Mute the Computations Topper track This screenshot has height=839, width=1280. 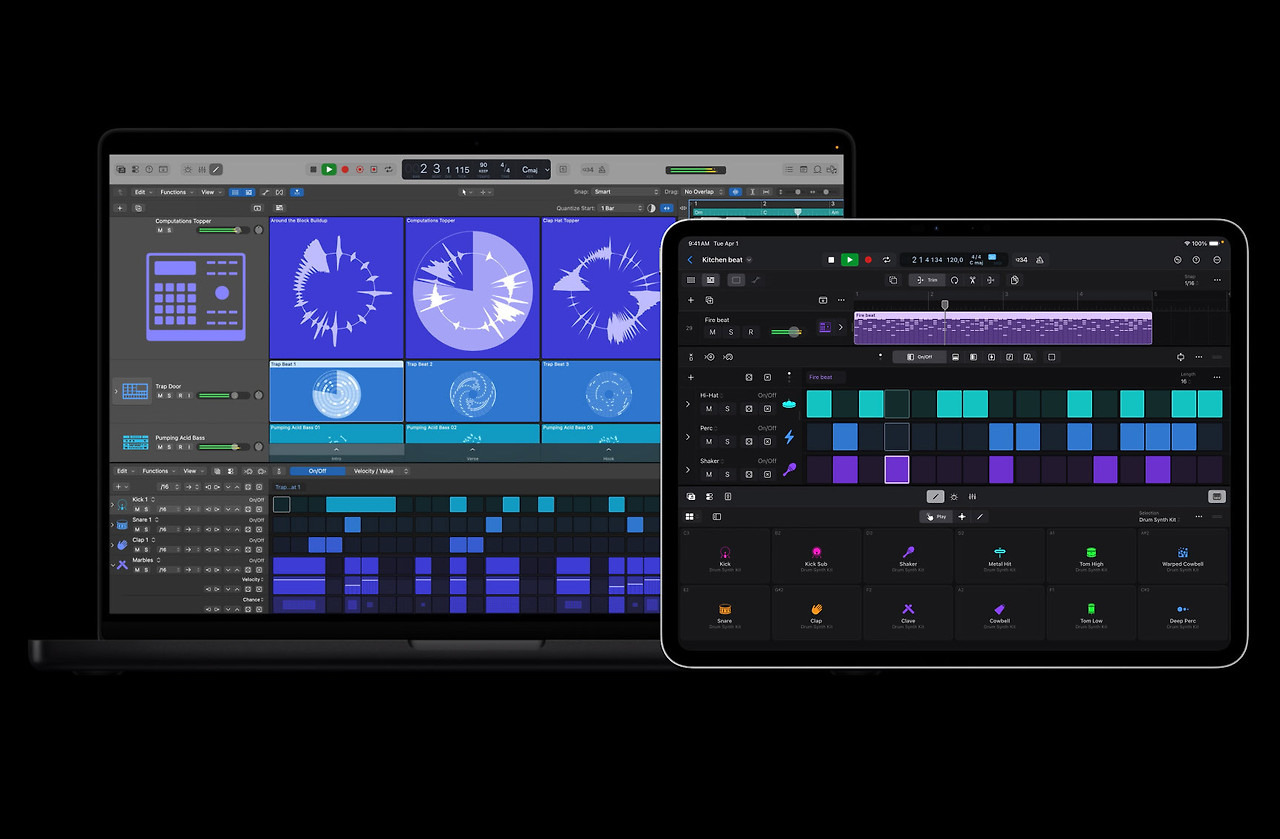(159, 230)
